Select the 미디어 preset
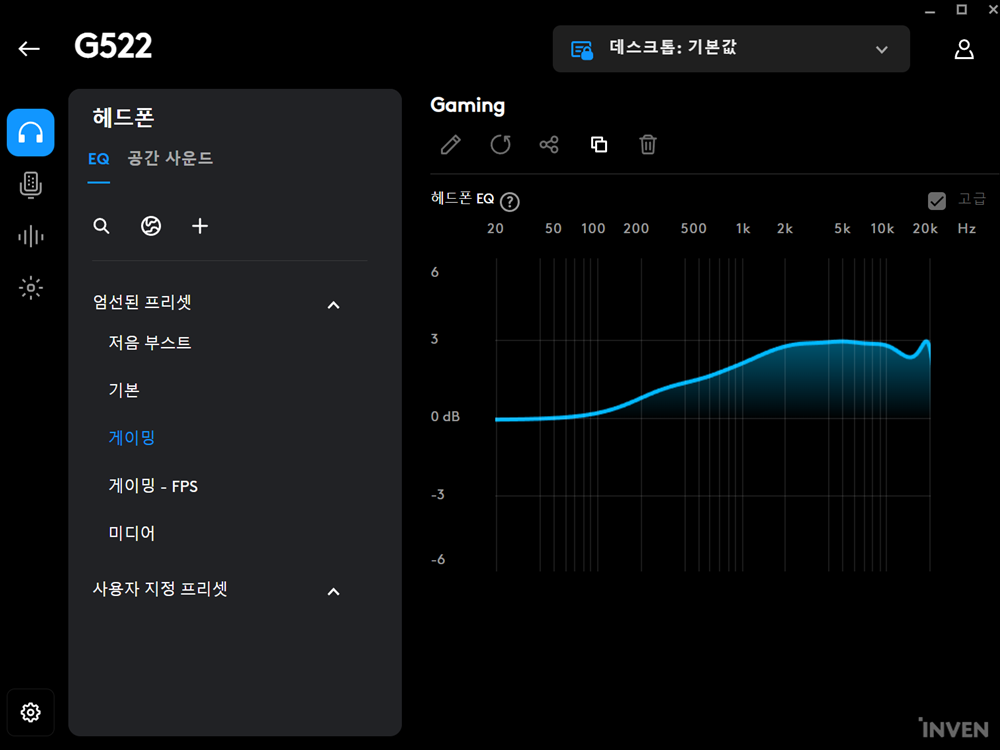 pos(132,533)
